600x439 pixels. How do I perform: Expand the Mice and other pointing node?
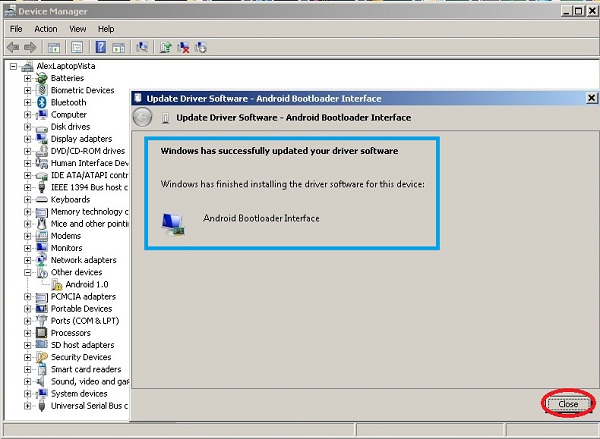(27, 224)
